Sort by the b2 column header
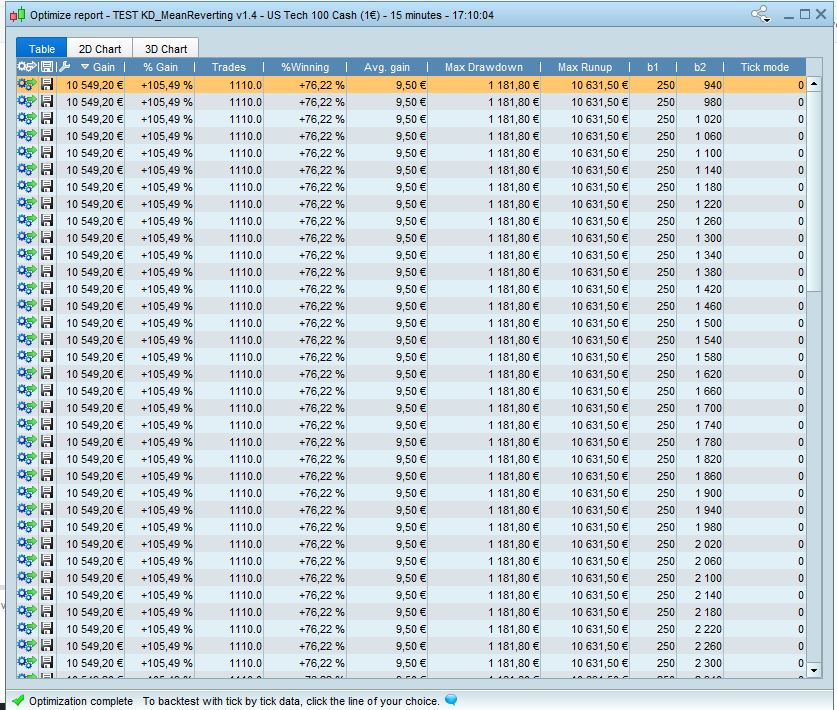This screenshot has height=710, width=837. click(700, 67)
